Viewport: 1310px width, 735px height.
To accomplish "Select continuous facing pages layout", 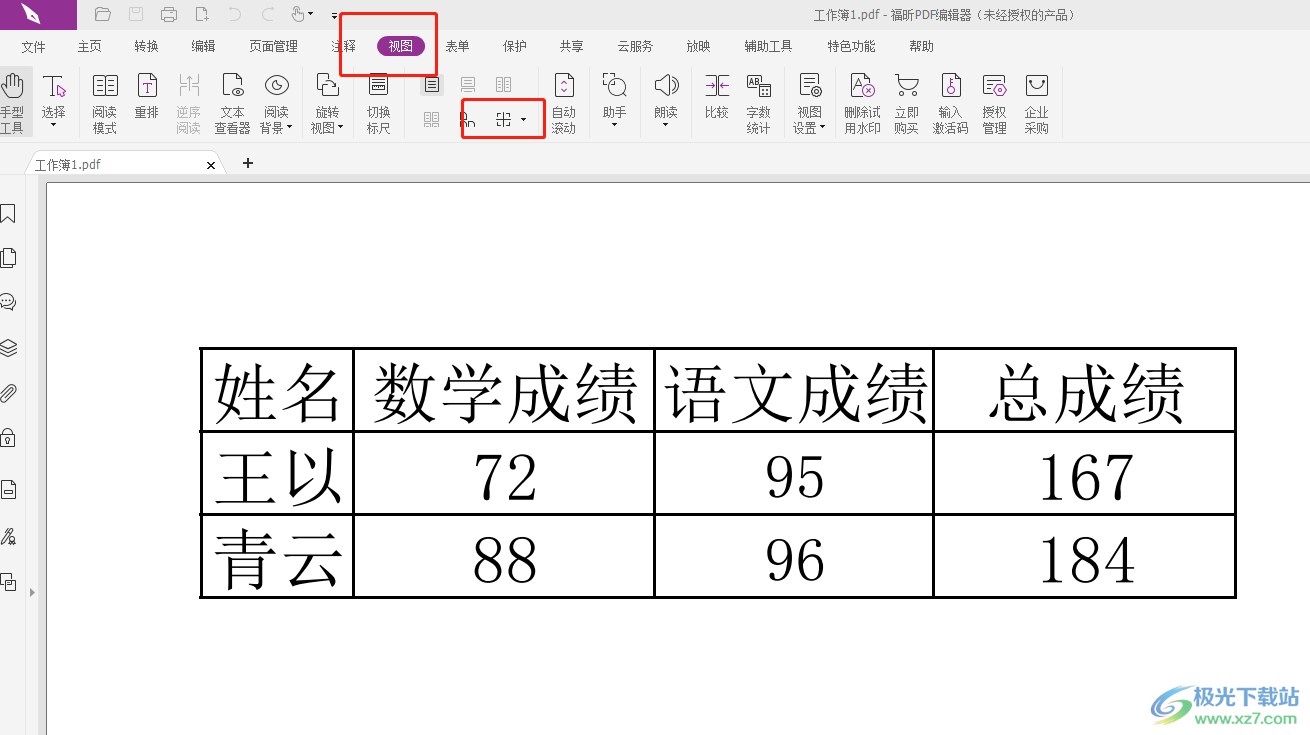I will [432, 120].
